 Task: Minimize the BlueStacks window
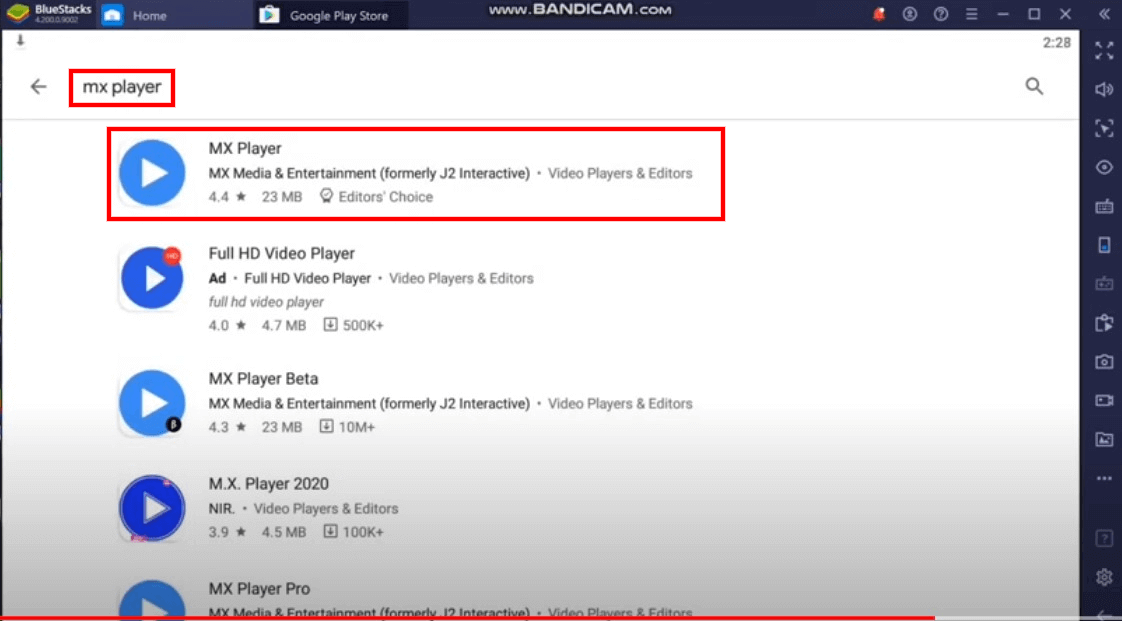1003,14
